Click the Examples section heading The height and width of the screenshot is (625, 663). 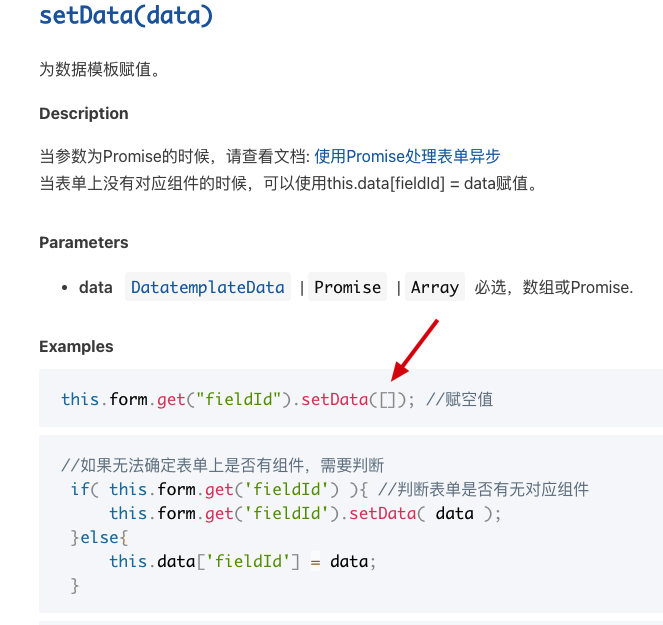click(x=76, y=347)
